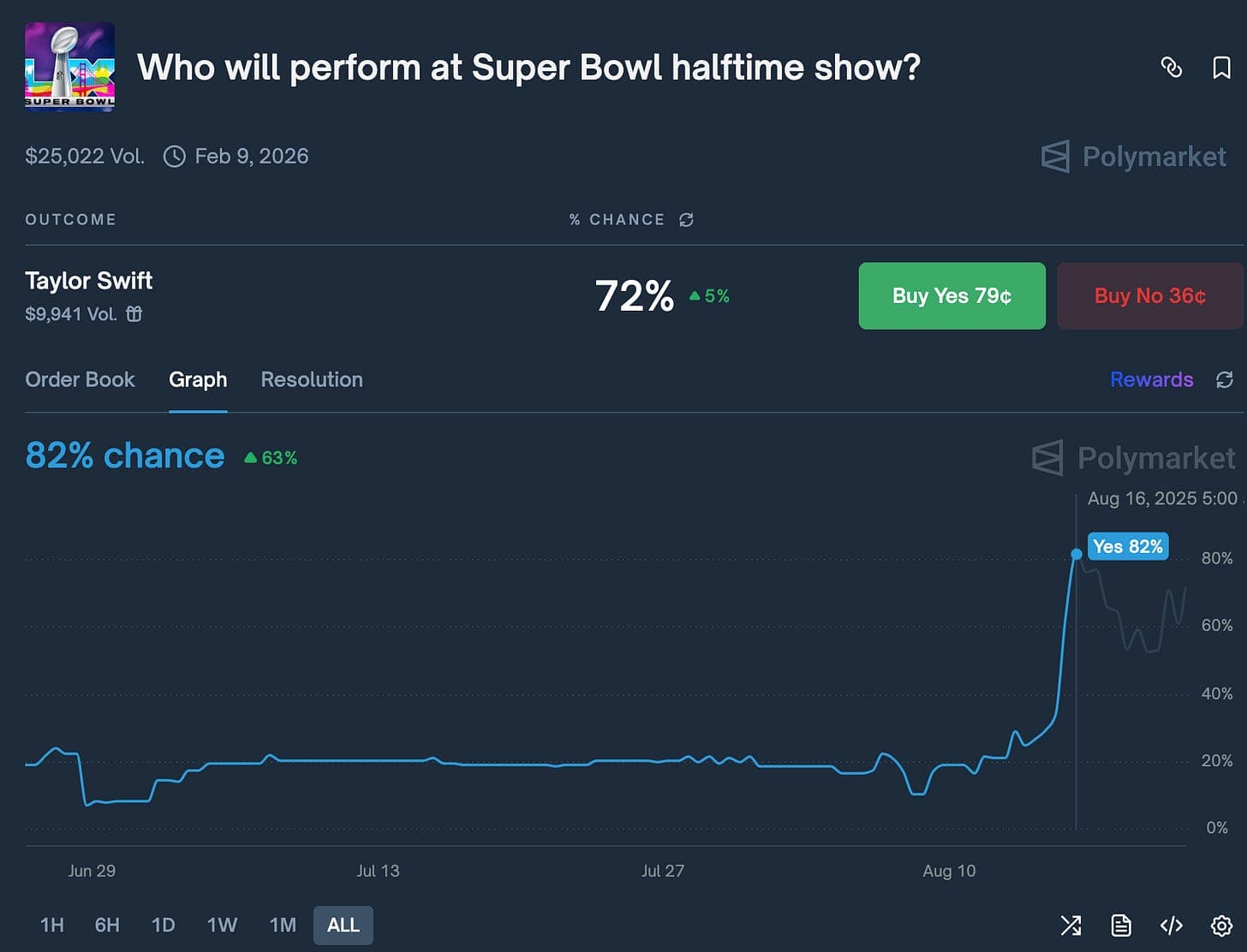Open the Resolution tab

[x=312, y=379]
